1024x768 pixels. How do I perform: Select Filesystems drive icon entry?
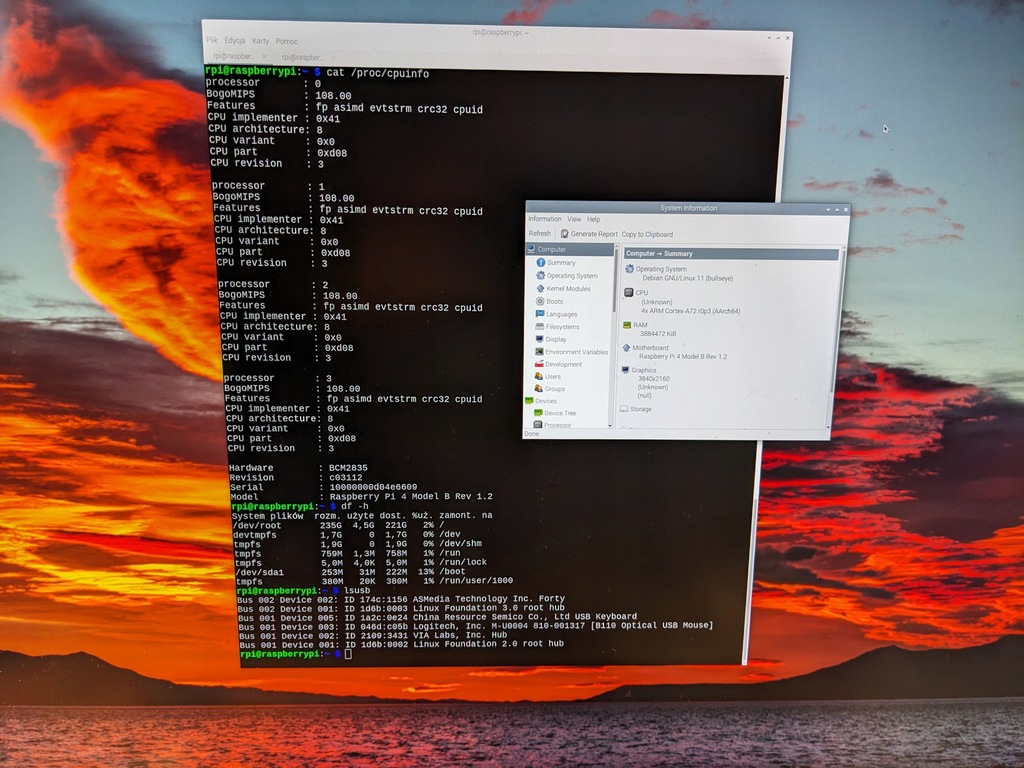(539, 327)
